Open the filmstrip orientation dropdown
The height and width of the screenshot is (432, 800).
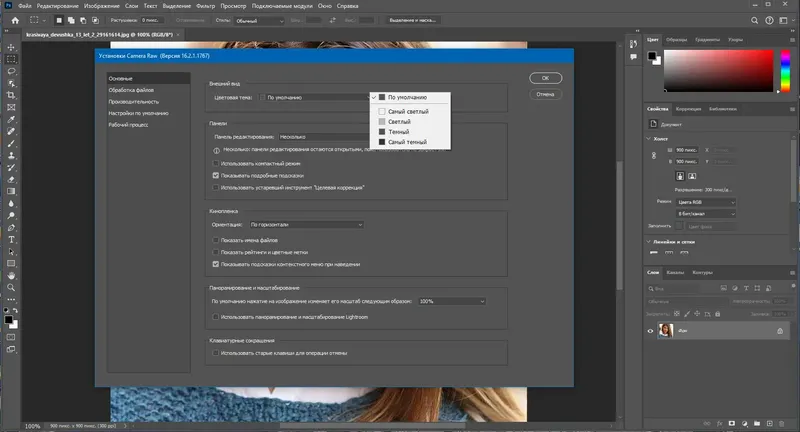(x=305, y=225)
